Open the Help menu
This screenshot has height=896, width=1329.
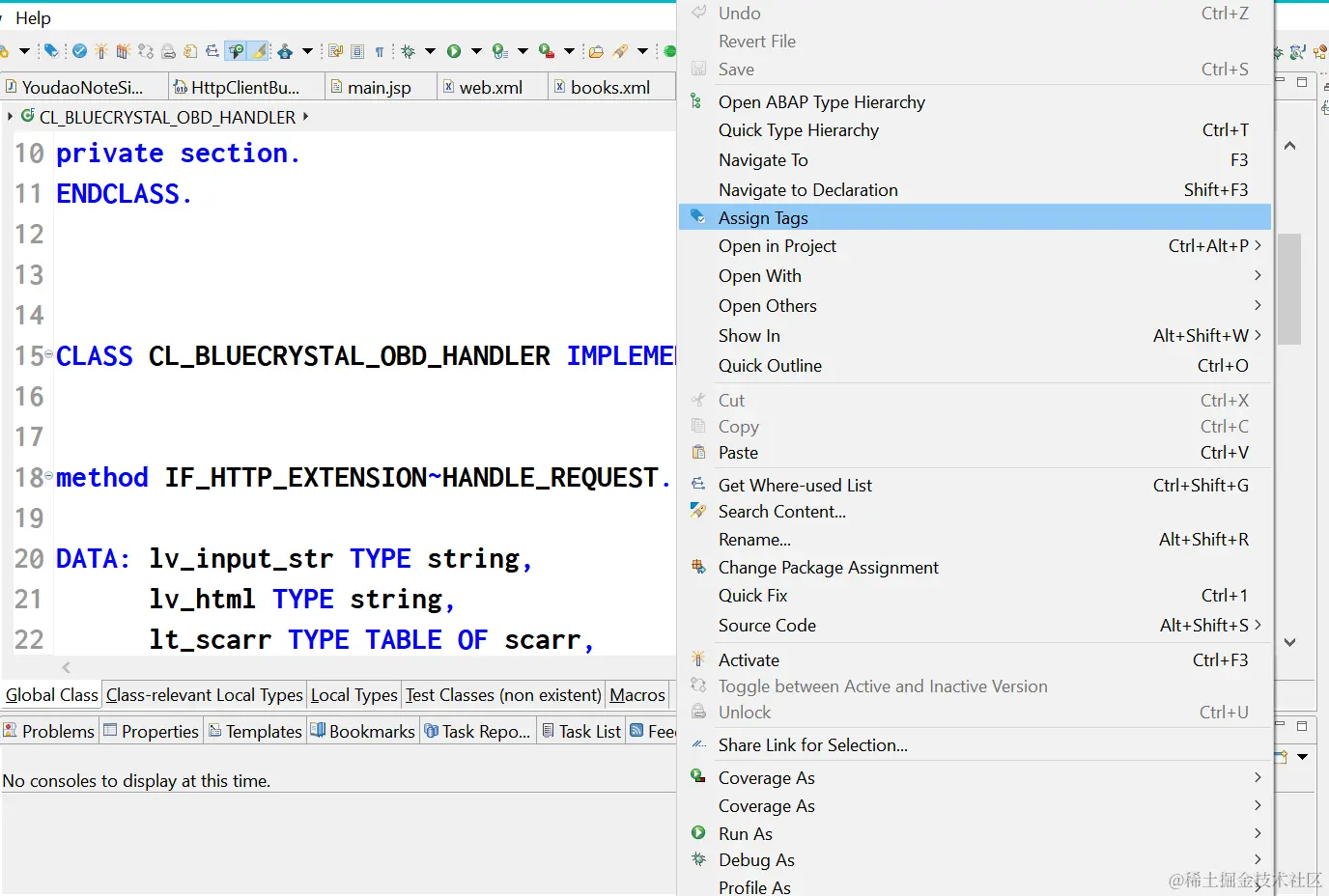pos(33,17)
